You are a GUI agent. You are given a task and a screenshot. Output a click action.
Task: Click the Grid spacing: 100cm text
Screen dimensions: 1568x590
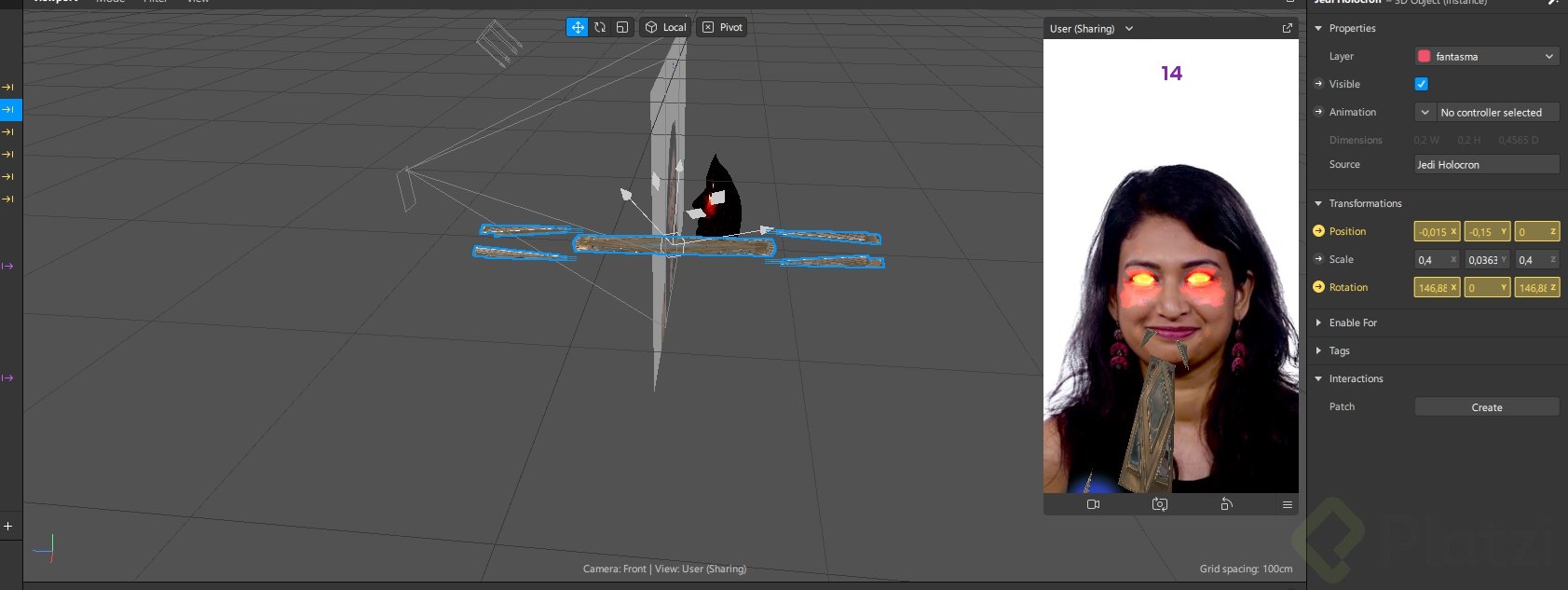[x=1246, y=569]
